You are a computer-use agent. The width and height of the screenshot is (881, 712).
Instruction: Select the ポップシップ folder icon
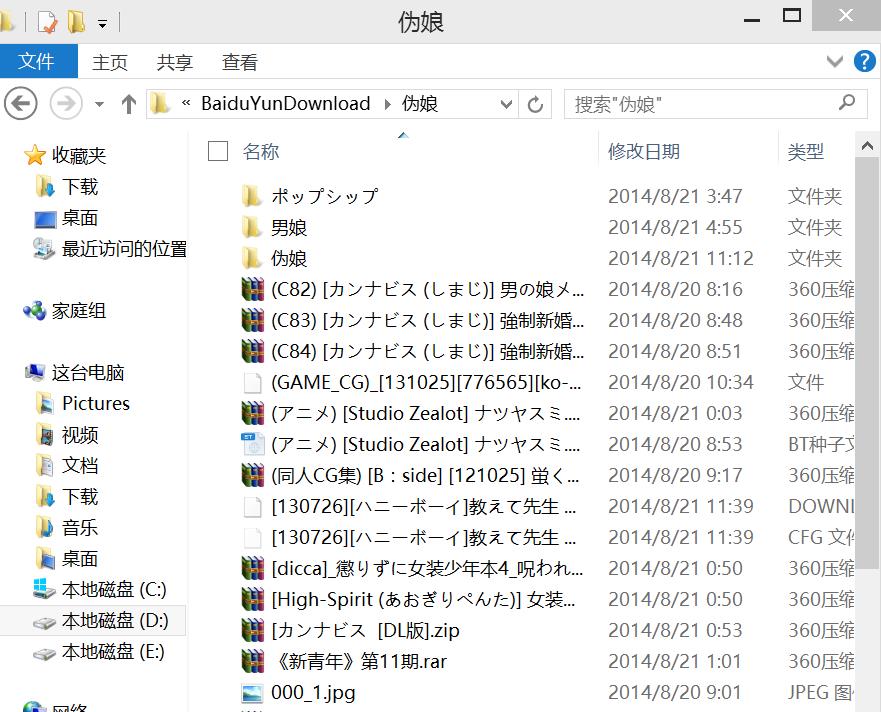point(252,196)
